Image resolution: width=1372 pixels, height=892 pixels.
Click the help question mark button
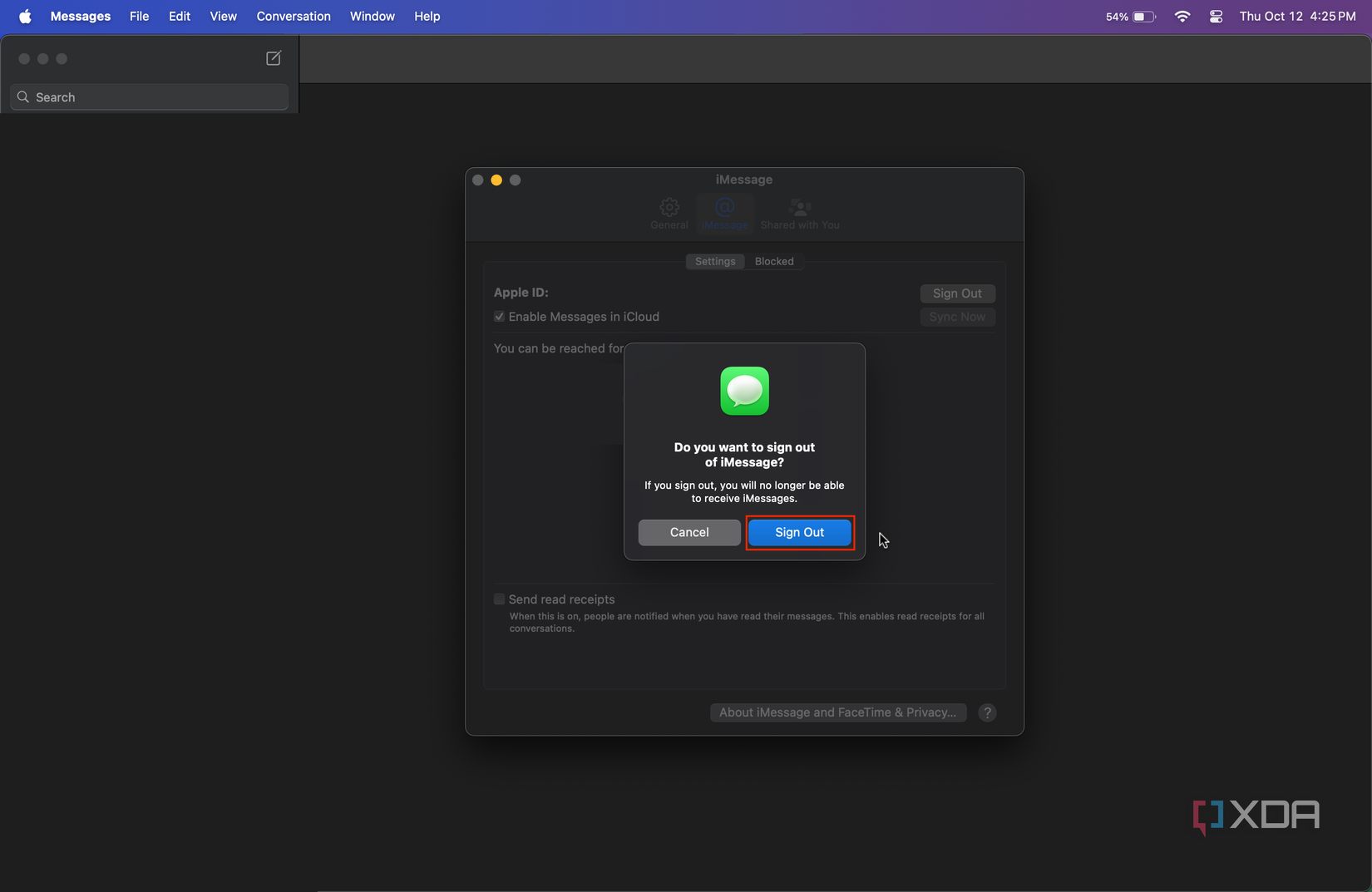[987, 712]
